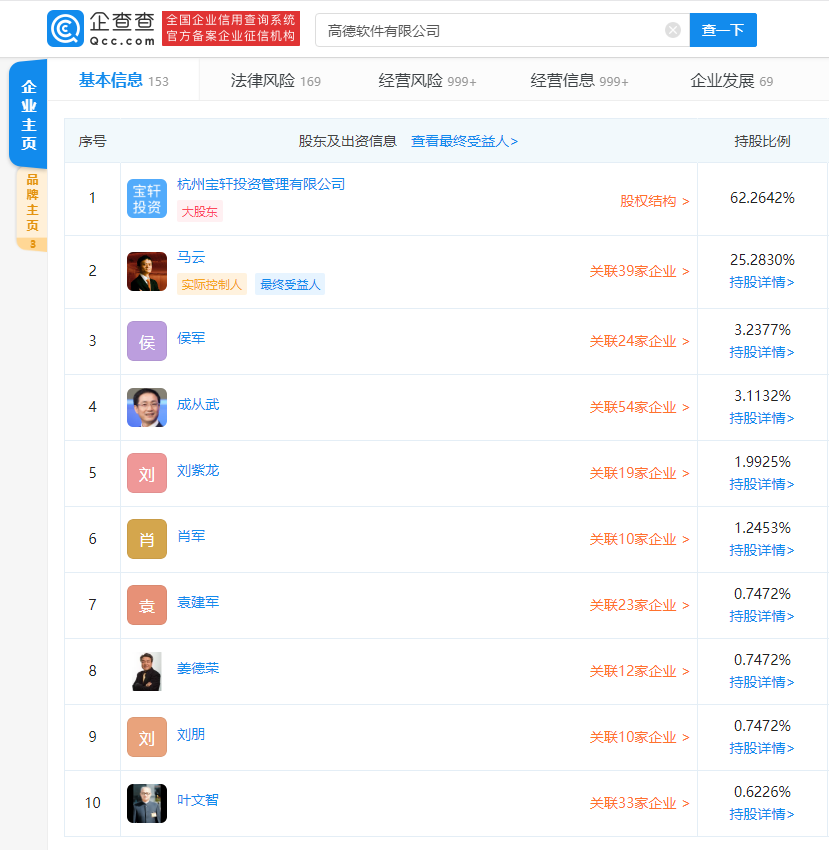View 持股详情 for 马云 25.2830%
This screenshot has height=850, width=829.
(762, 282)
